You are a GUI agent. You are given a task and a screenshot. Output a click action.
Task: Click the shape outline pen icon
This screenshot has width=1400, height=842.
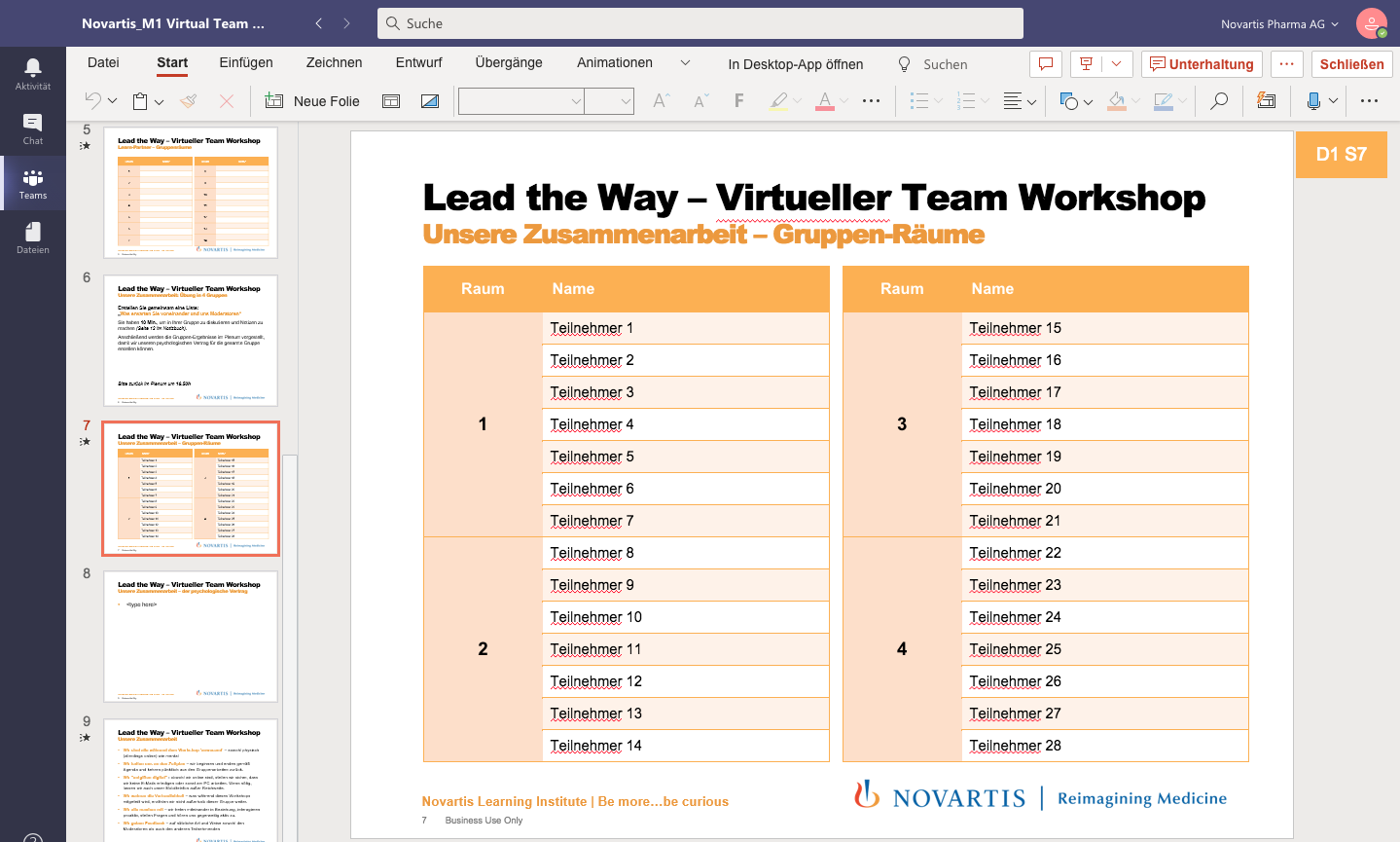coord(1163,100)
